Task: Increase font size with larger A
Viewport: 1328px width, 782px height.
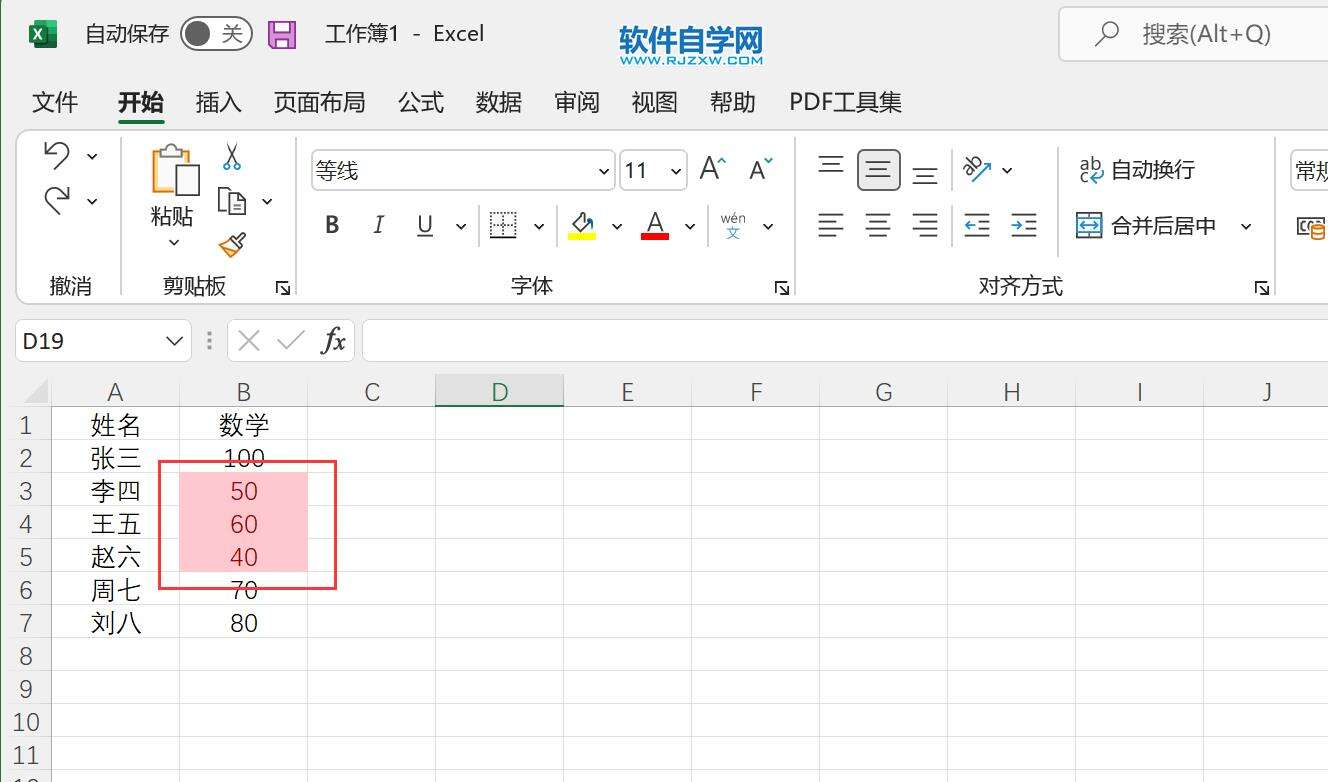Action: (713, 169)
